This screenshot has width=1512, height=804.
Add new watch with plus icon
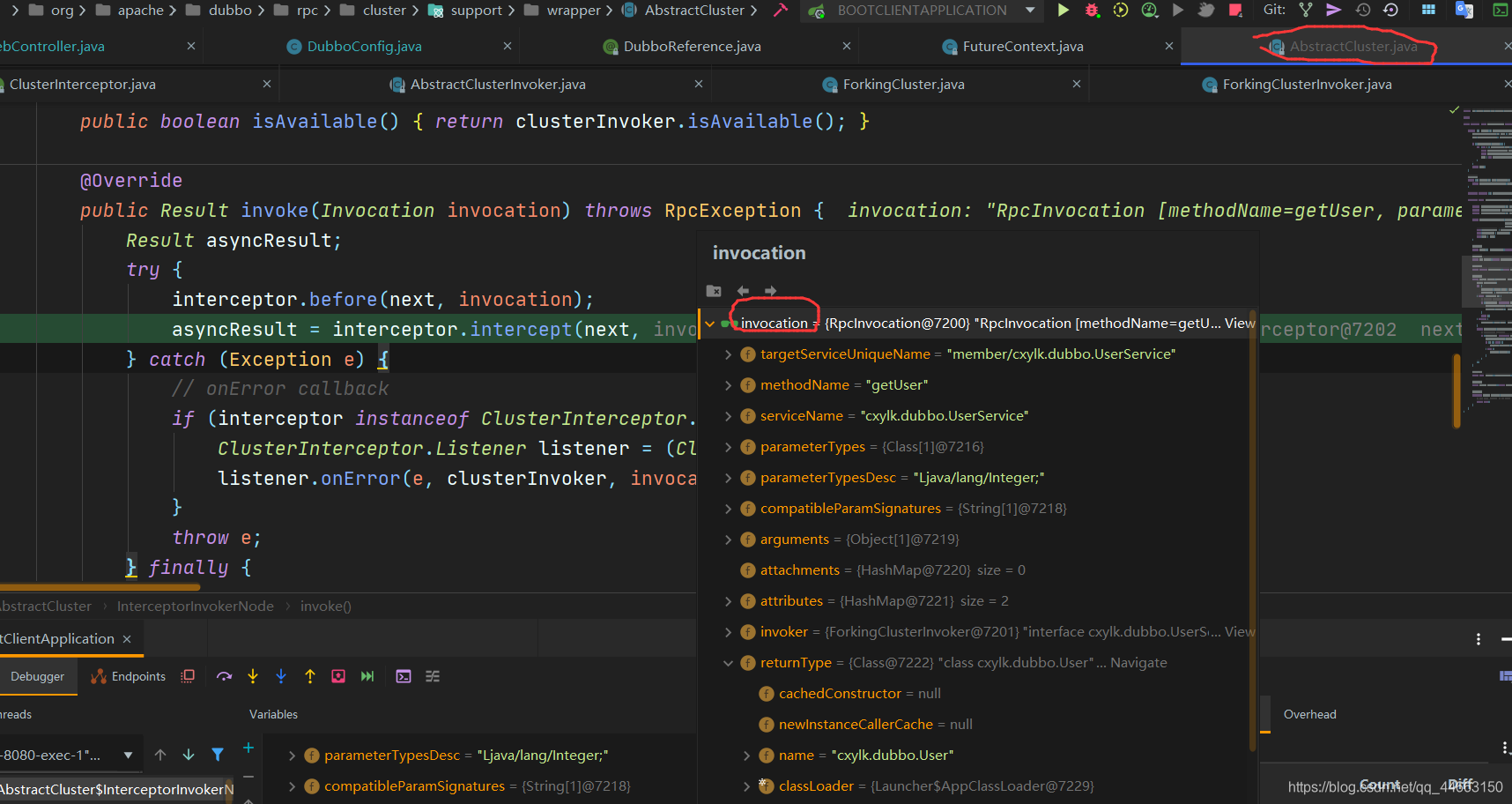pyautogui.click(x=248, y=748)
